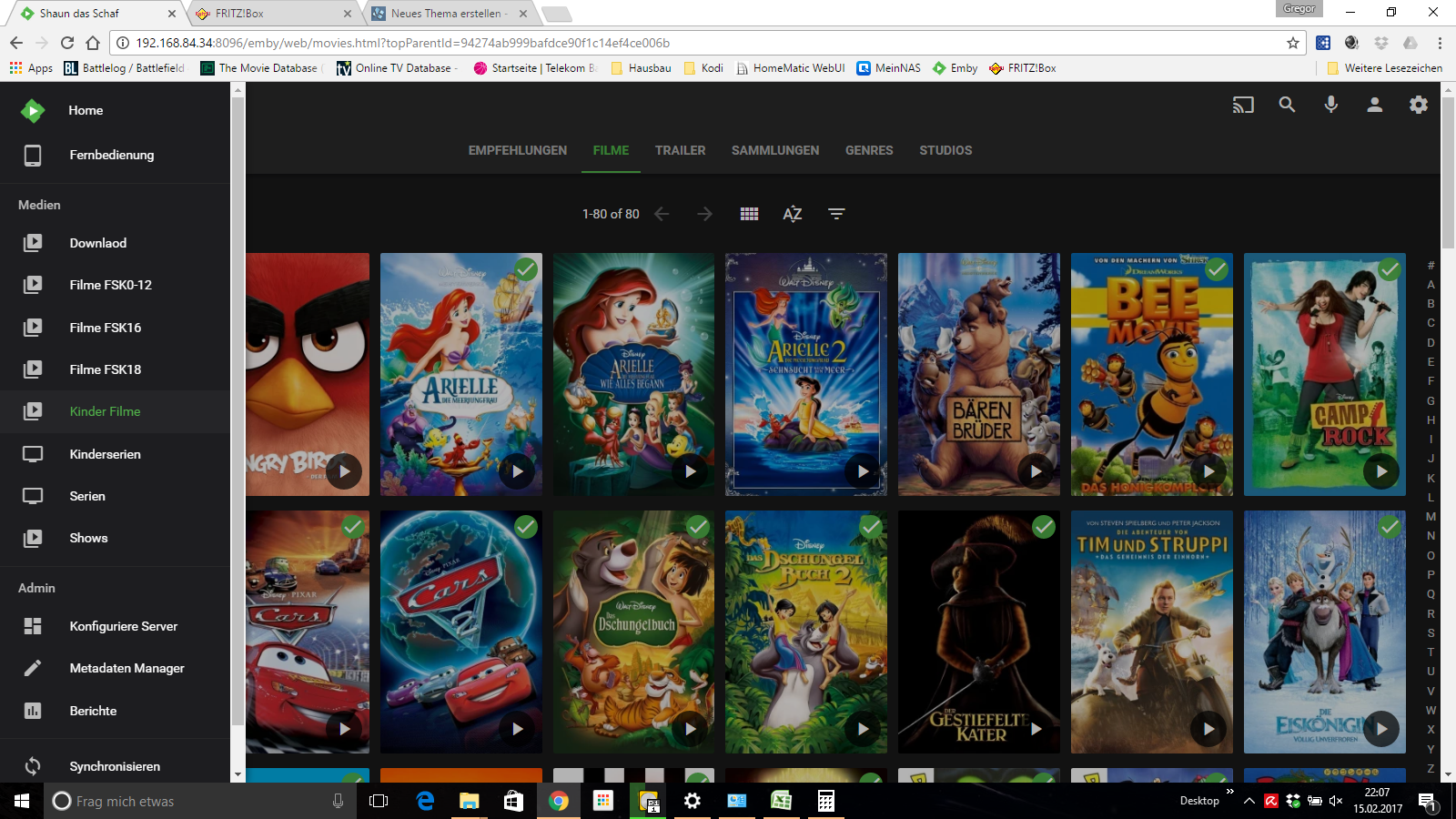Open Filme FSK0-12 library

click(115, 285)
